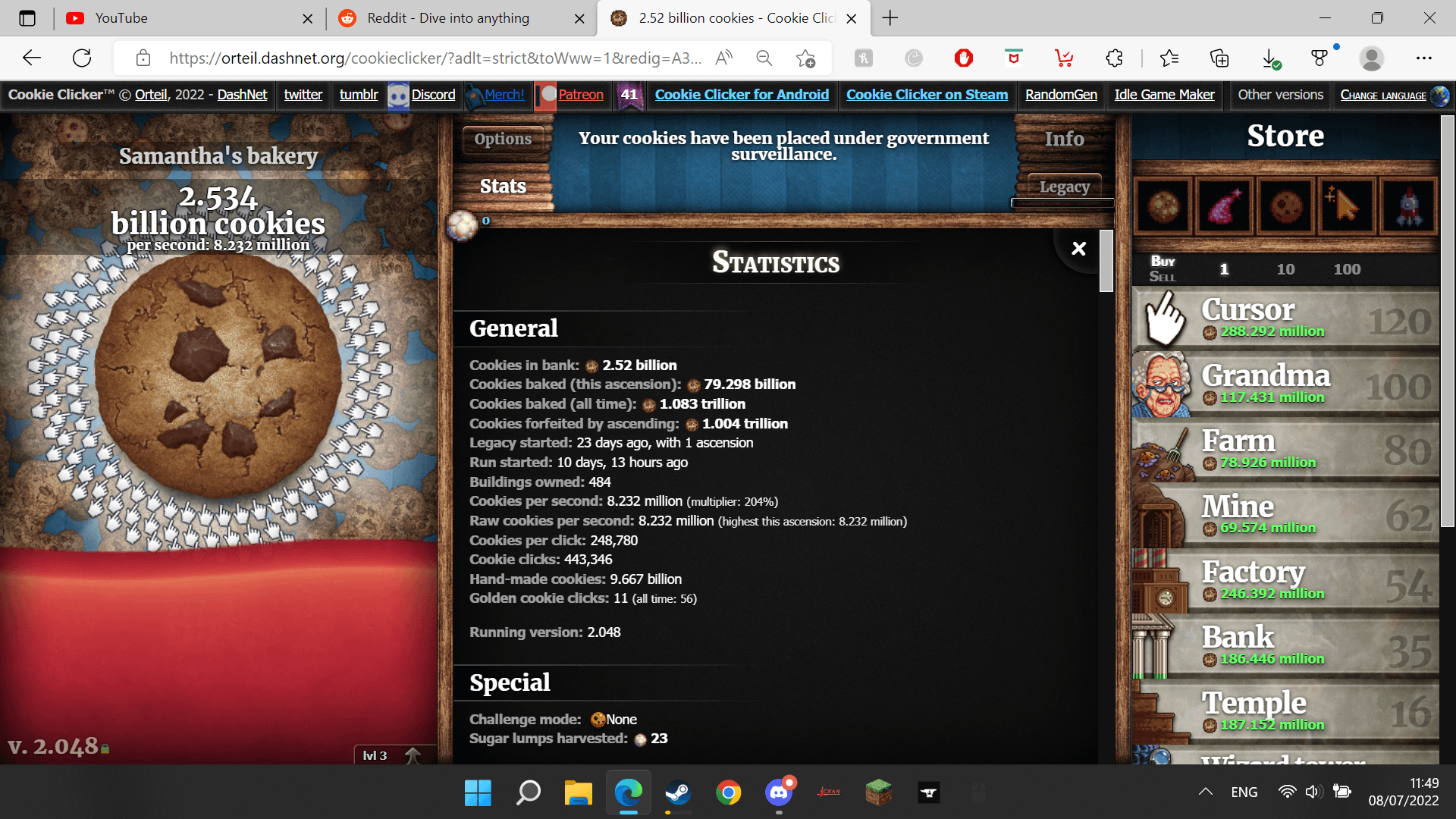Image resolution: width=1456 pixels, height=819 pixels.
Task: Select the Options tab
Action: 502,140
